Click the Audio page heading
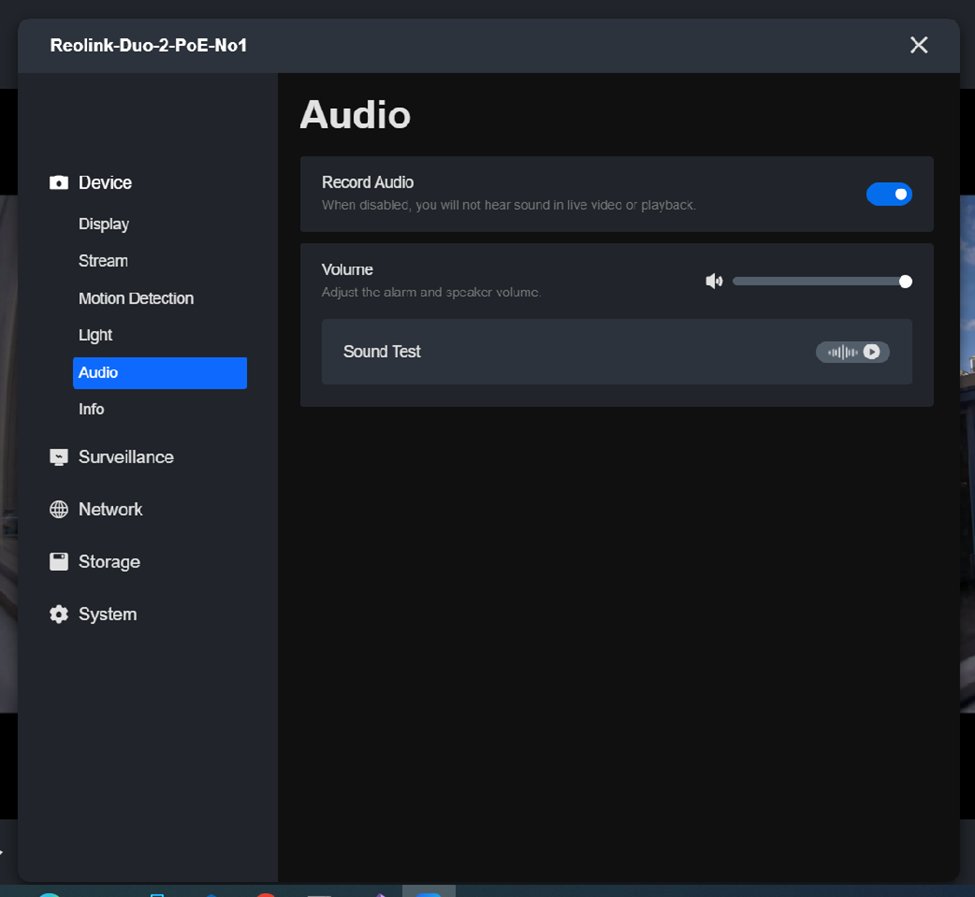975x897 pixels. (355, 115)
